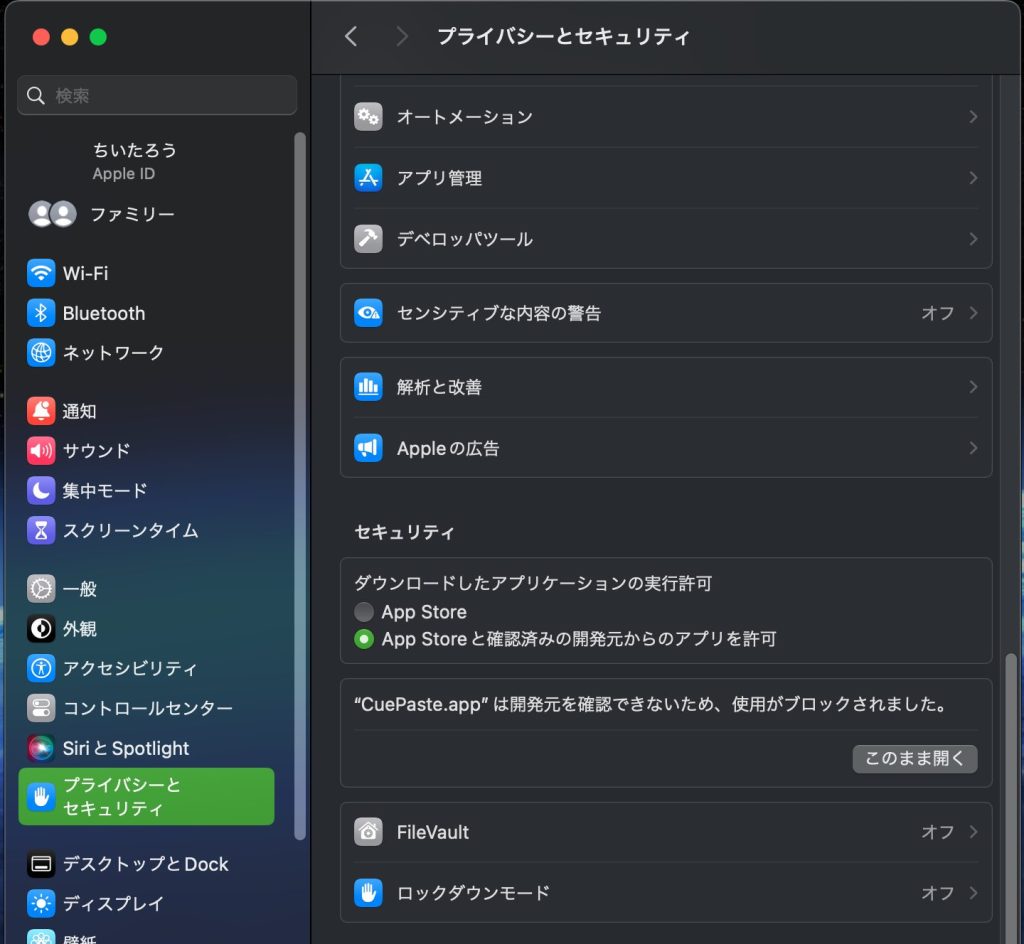The image size is (1024, 944).
Task: Open サウンド settings in sidebar
Action: click(146, 450)
